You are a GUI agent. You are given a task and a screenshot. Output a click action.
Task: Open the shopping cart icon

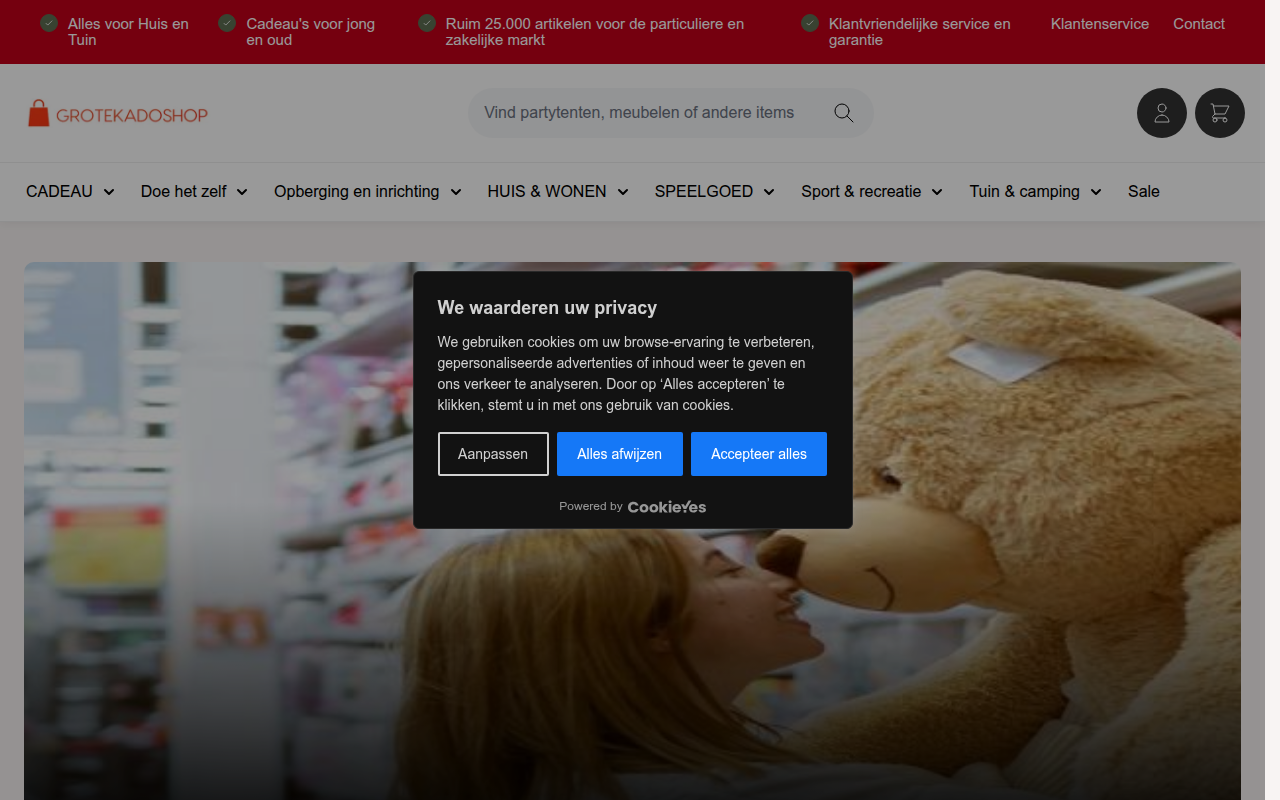1220,113
